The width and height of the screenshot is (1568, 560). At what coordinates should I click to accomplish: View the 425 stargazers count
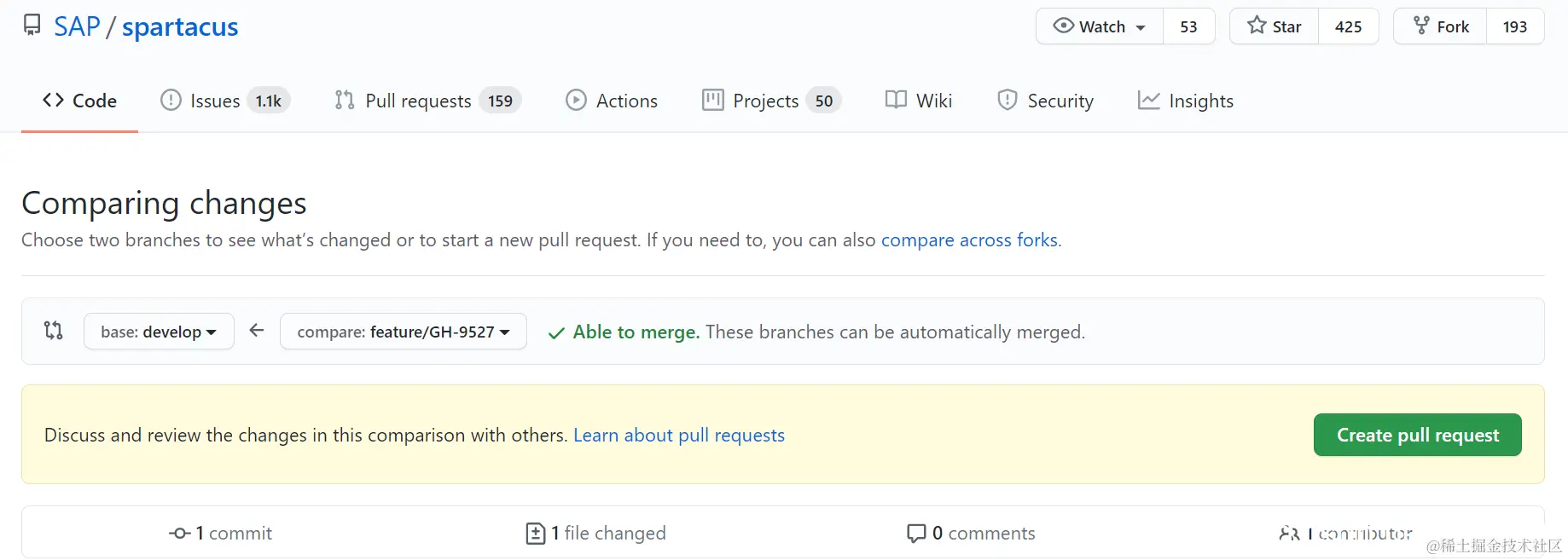coord(1348,26)
